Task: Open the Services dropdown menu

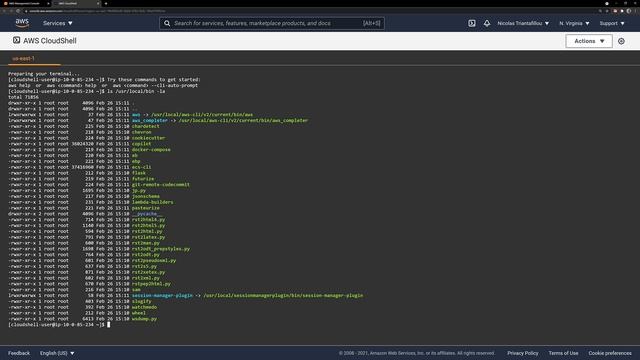Action: [58, 23]
